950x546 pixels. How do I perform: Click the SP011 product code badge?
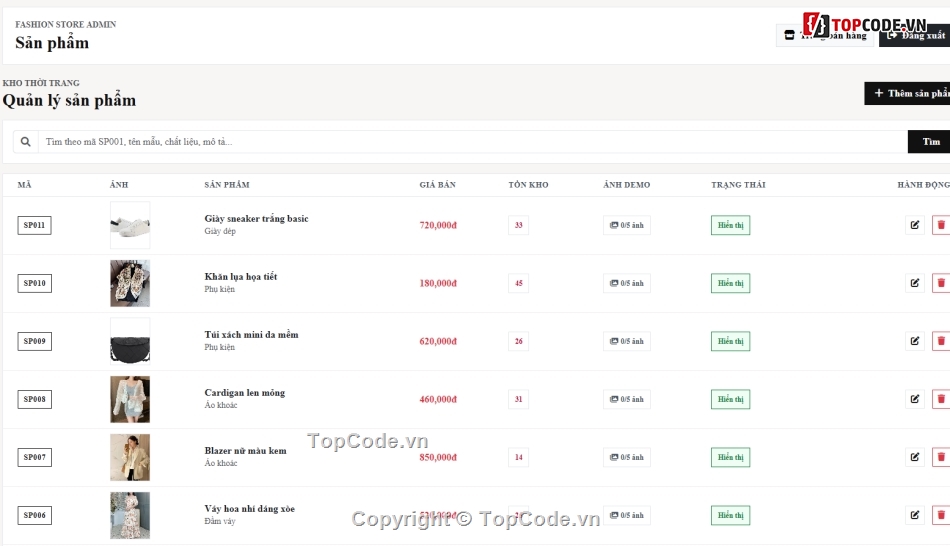(x=34, y=225)
